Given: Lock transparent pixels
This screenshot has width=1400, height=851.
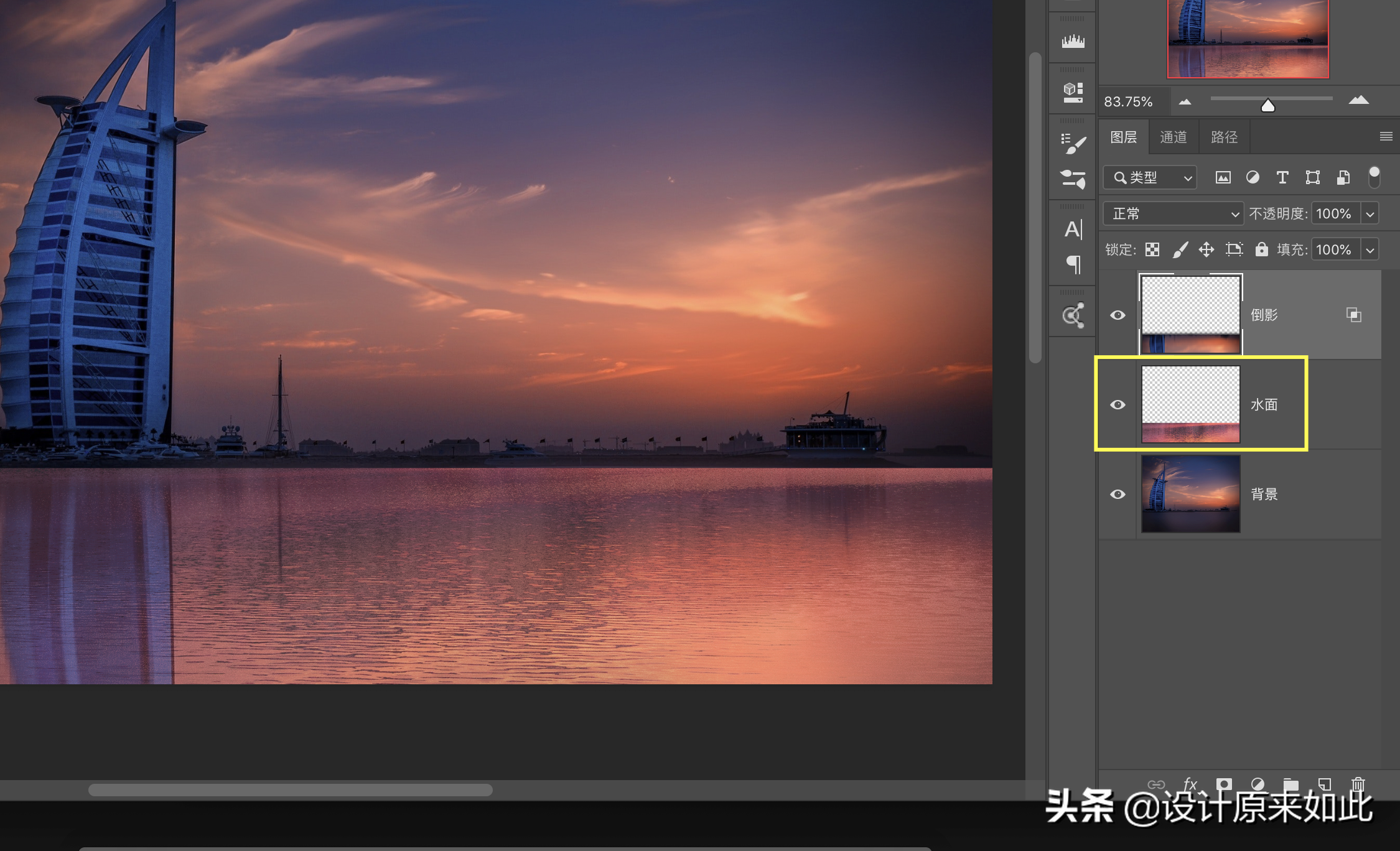Looking at the screenshot, I should pyautogui.click(x=1152, y=249).
